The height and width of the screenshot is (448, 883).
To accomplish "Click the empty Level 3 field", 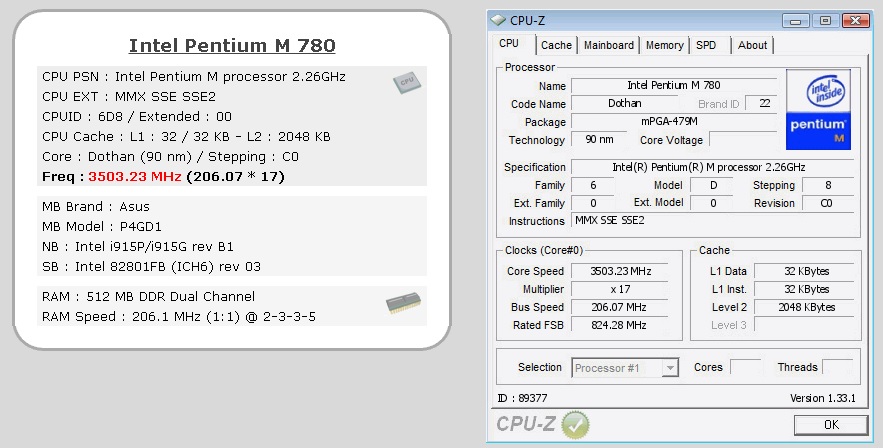I will (804, 325).
